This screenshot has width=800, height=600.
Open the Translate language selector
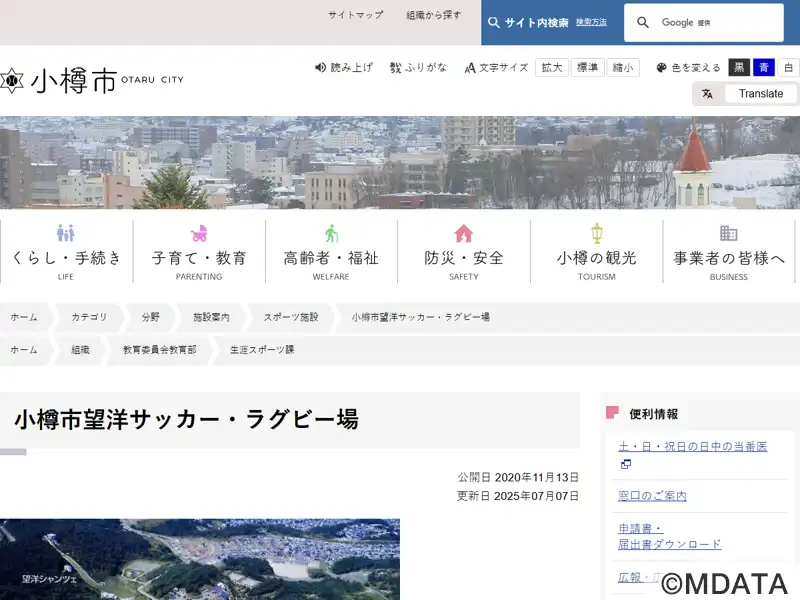tap(760, 94)
